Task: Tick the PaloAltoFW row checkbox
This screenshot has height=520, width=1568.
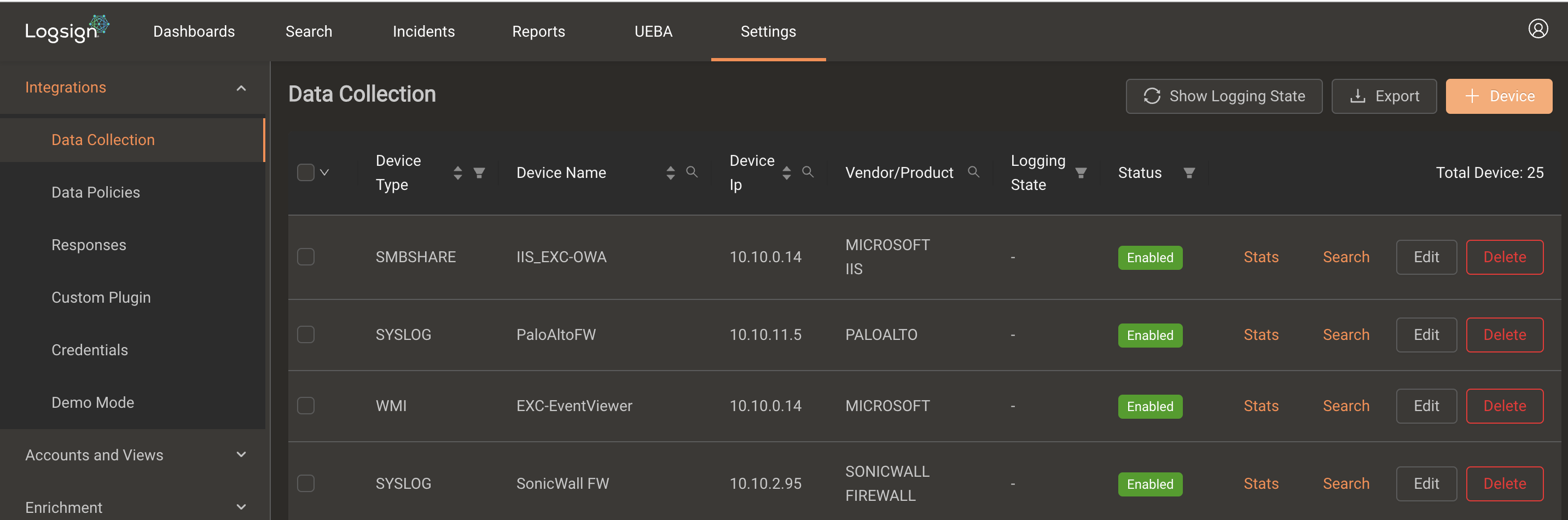Action: pyautogui.click(x=306, y=334)
